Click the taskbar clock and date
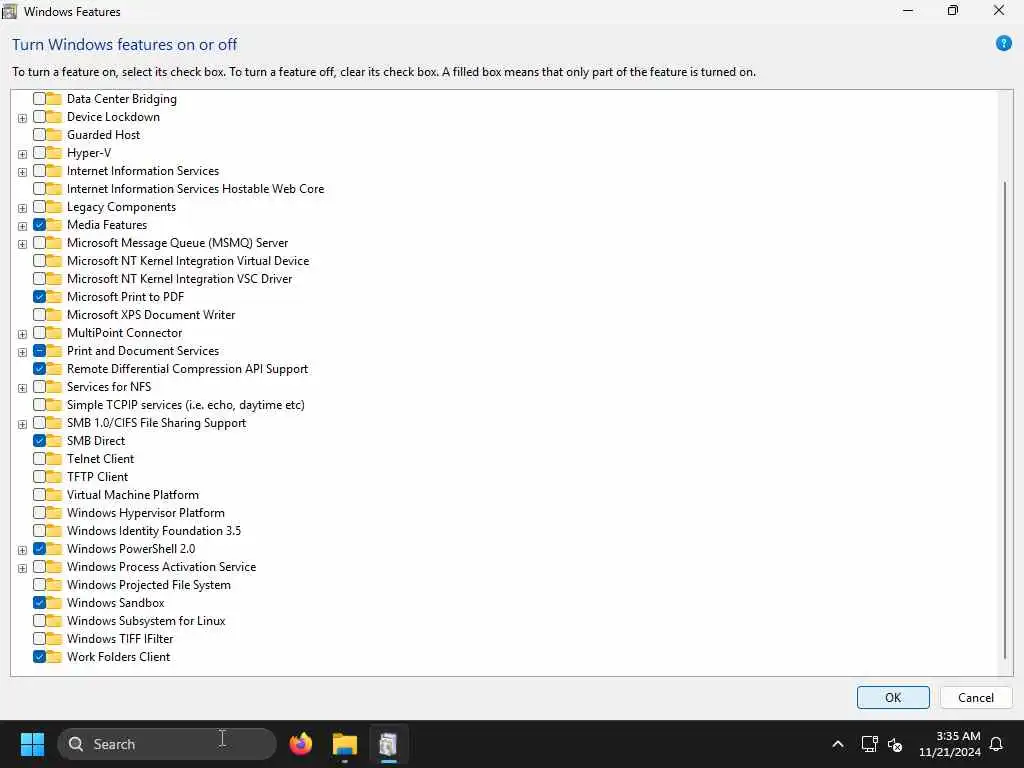 (950, 744)
